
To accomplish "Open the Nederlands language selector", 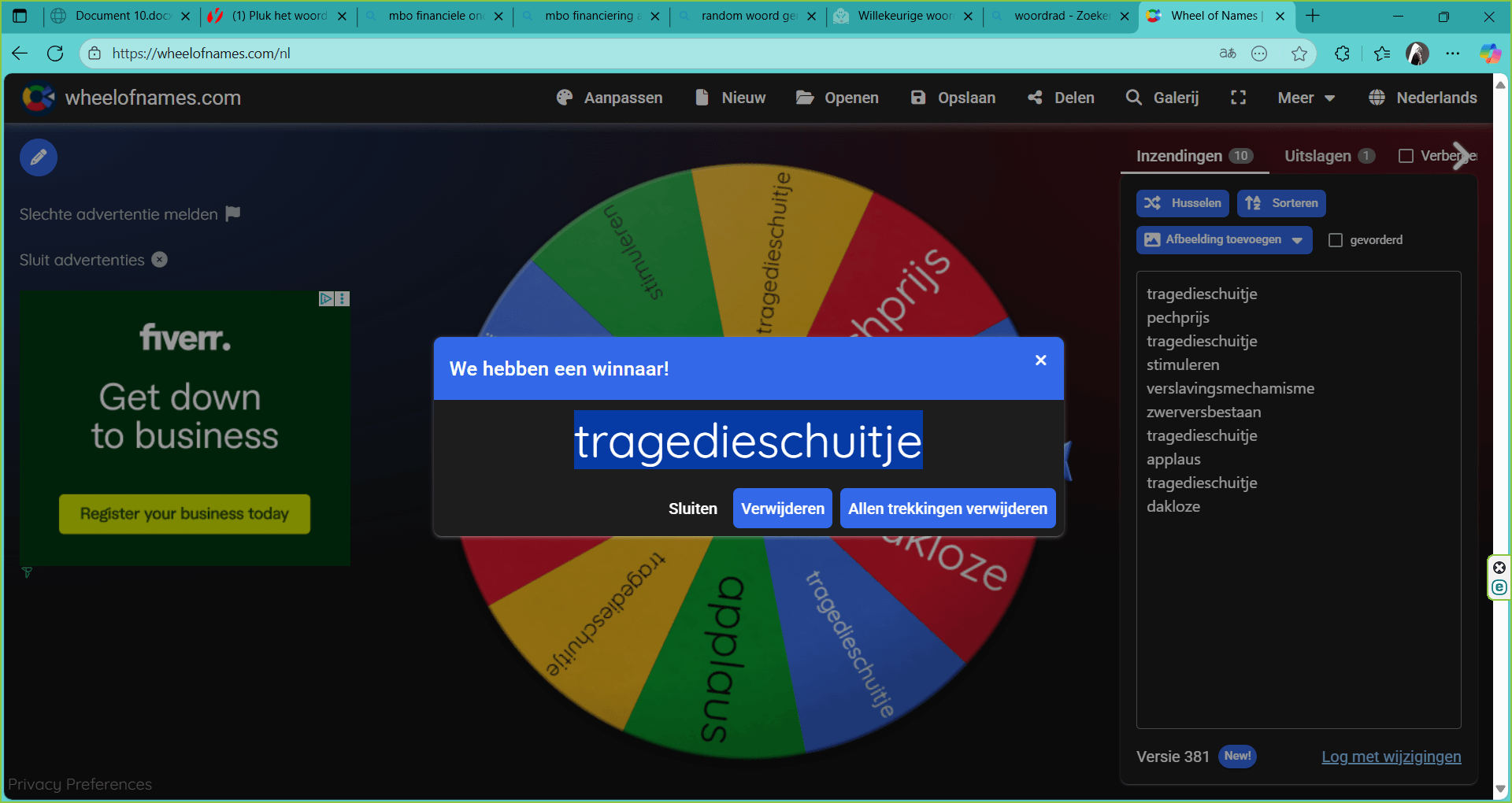I will [x=1423, y=98].
